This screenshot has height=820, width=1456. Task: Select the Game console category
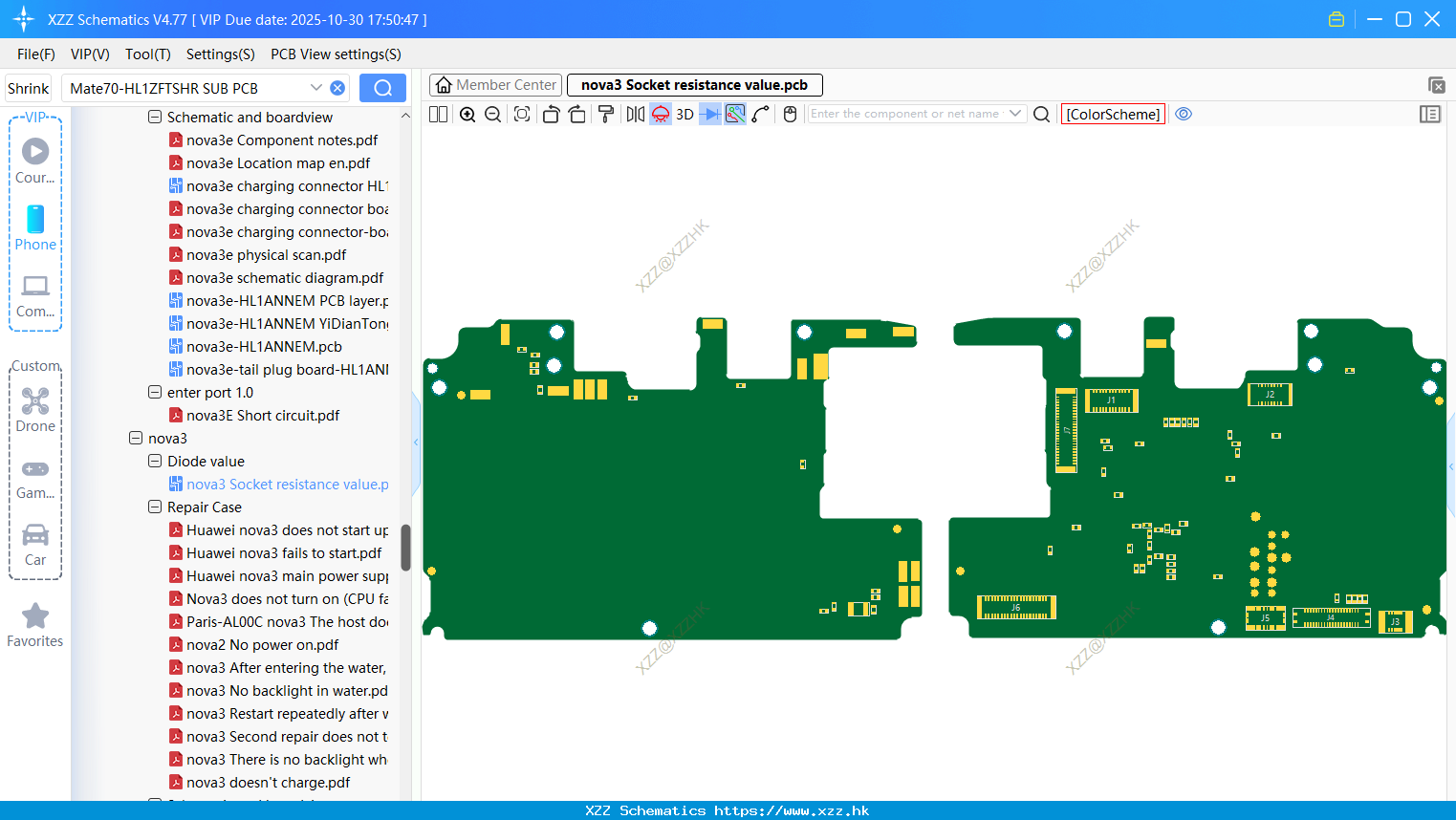[35, 479]
